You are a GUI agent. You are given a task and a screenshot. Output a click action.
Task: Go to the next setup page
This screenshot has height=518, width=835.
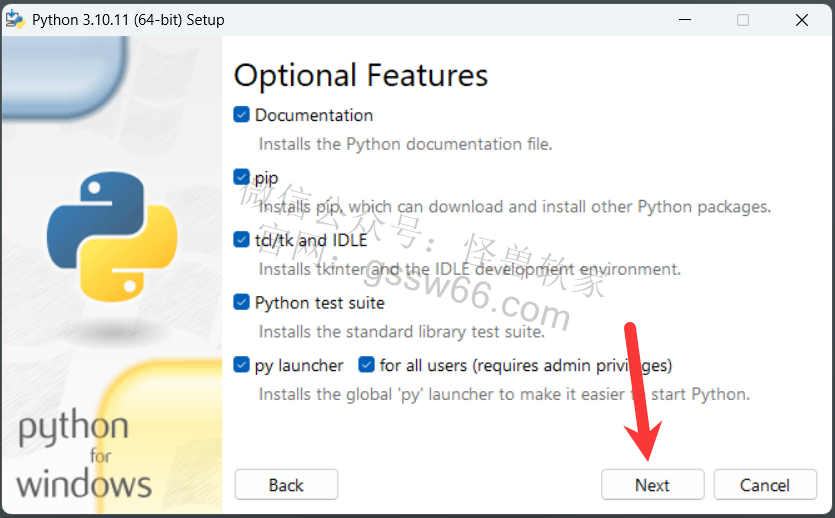click(652, 484)
